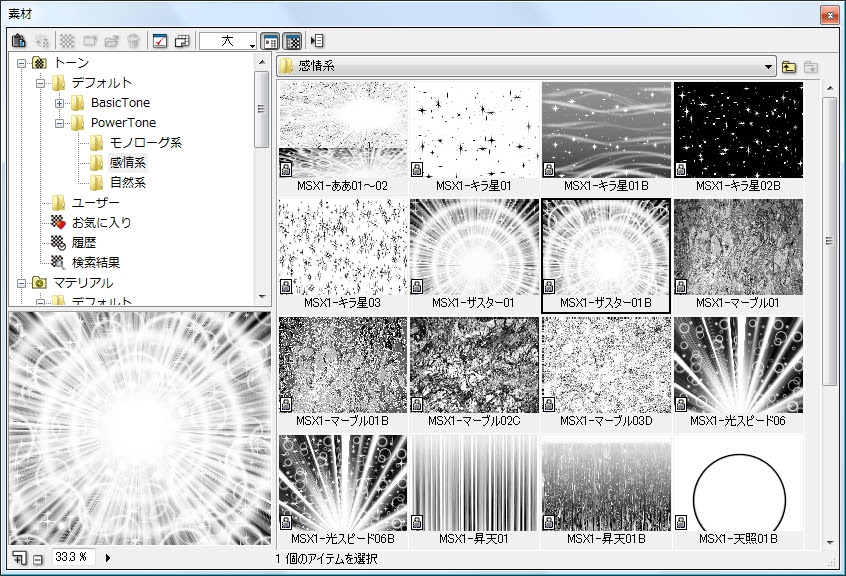The width and height of the screenshot is (846, 576).
Task: Open the thumbnail size dropdown 大
Action: 228,41
